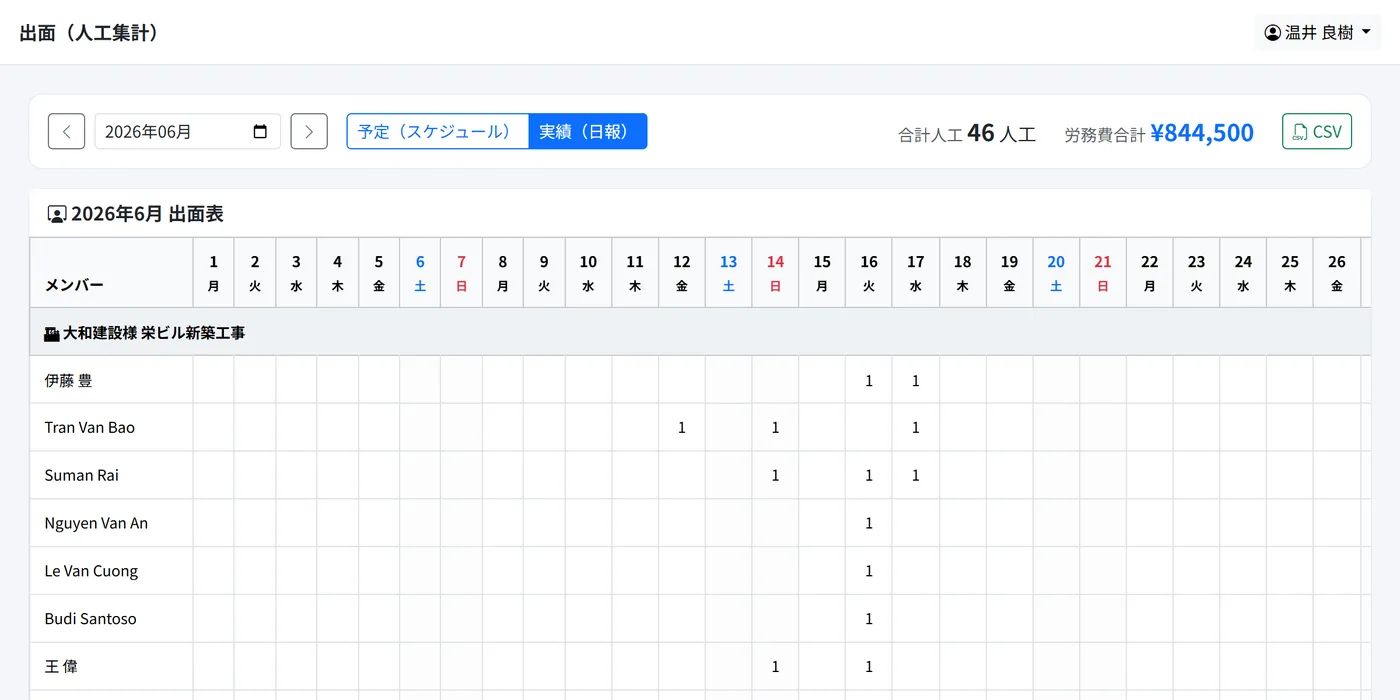The image size is (1400, 700).
Task: Click the メンバー column header
Action: [x=111, y=272]
